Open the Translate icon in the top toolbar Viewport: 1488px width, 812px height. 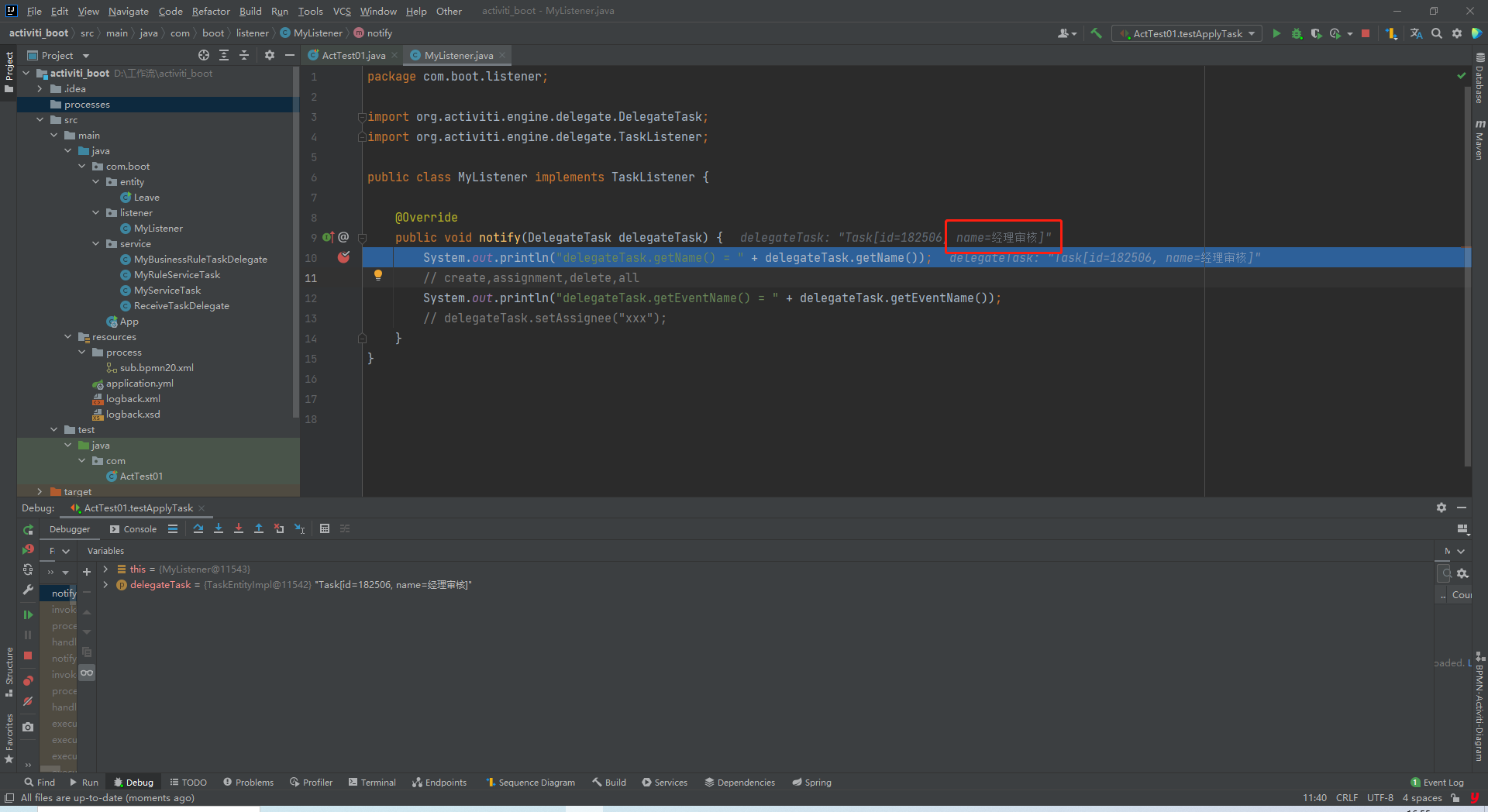tap(1416, 33)
